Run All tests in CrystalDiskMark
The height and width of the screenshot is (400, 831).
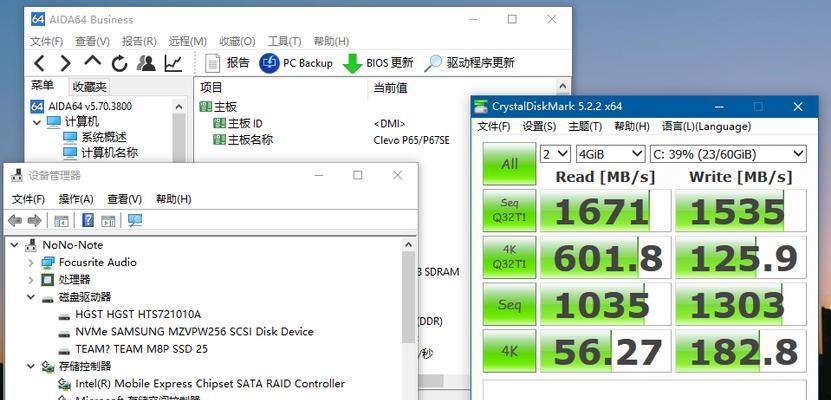[509, 163]
